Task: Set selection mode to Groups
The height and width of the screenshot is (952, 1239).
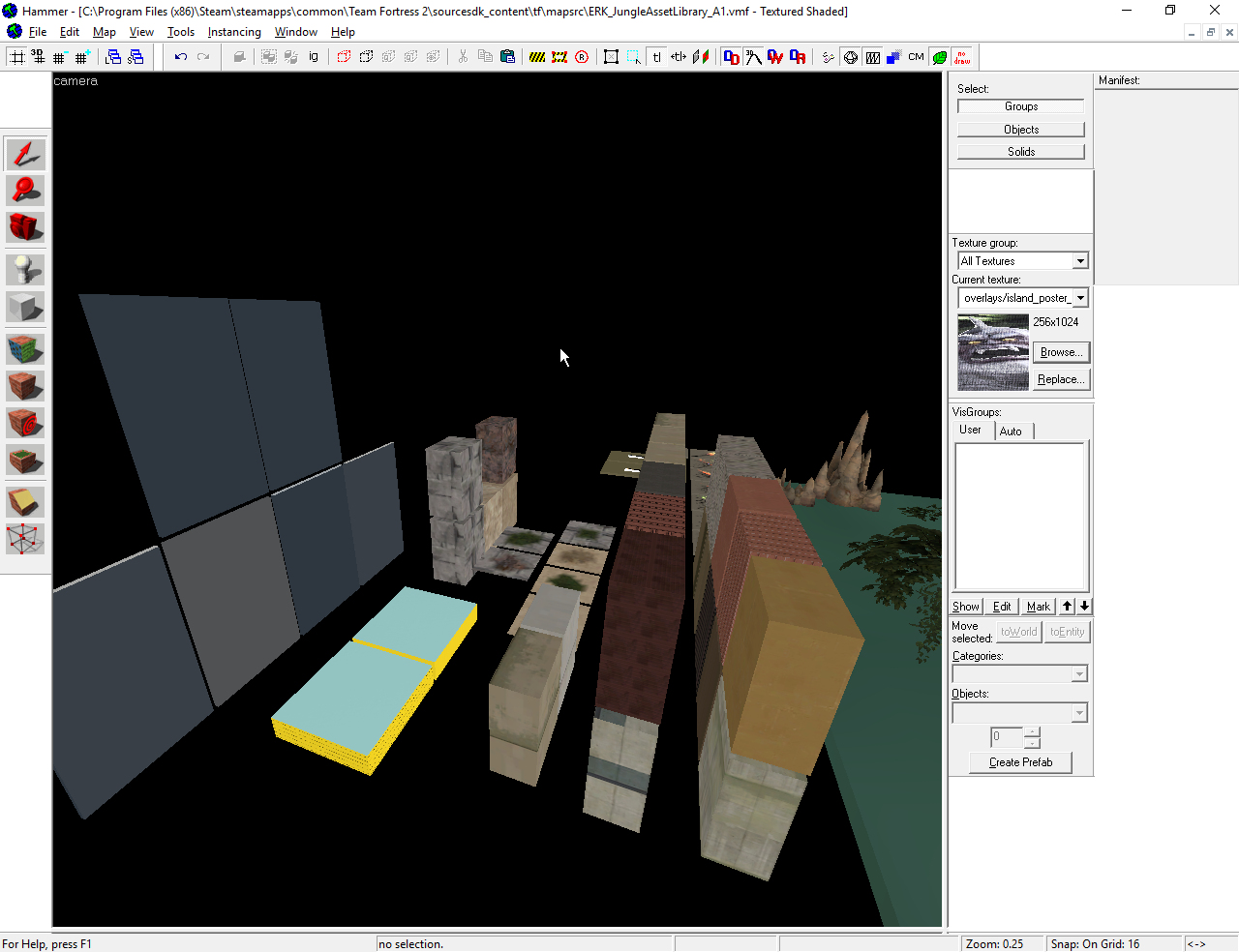Action: click(x=1021, y=106)
